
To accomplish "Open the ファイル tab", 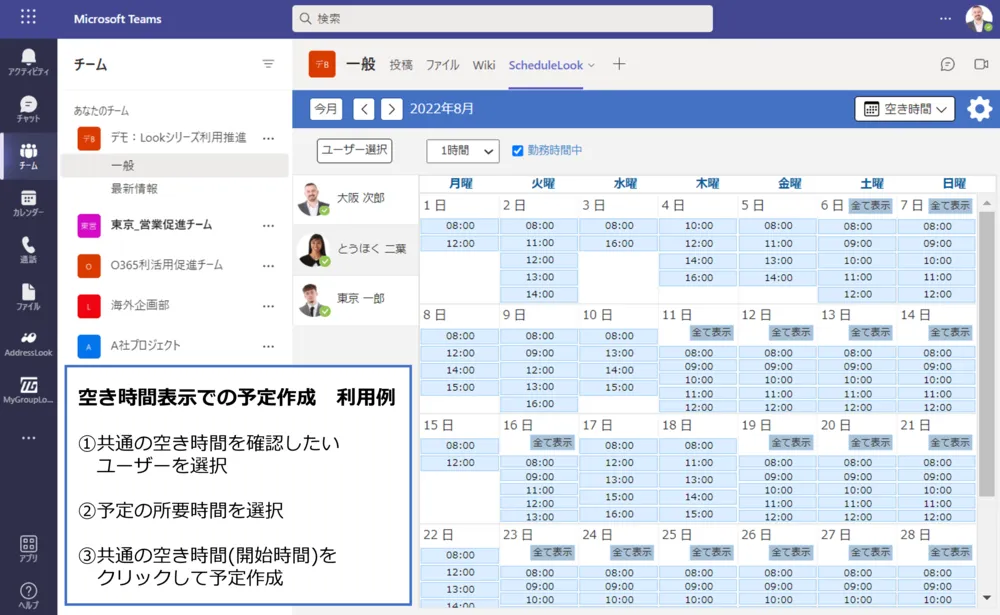I will pos(443,64).
